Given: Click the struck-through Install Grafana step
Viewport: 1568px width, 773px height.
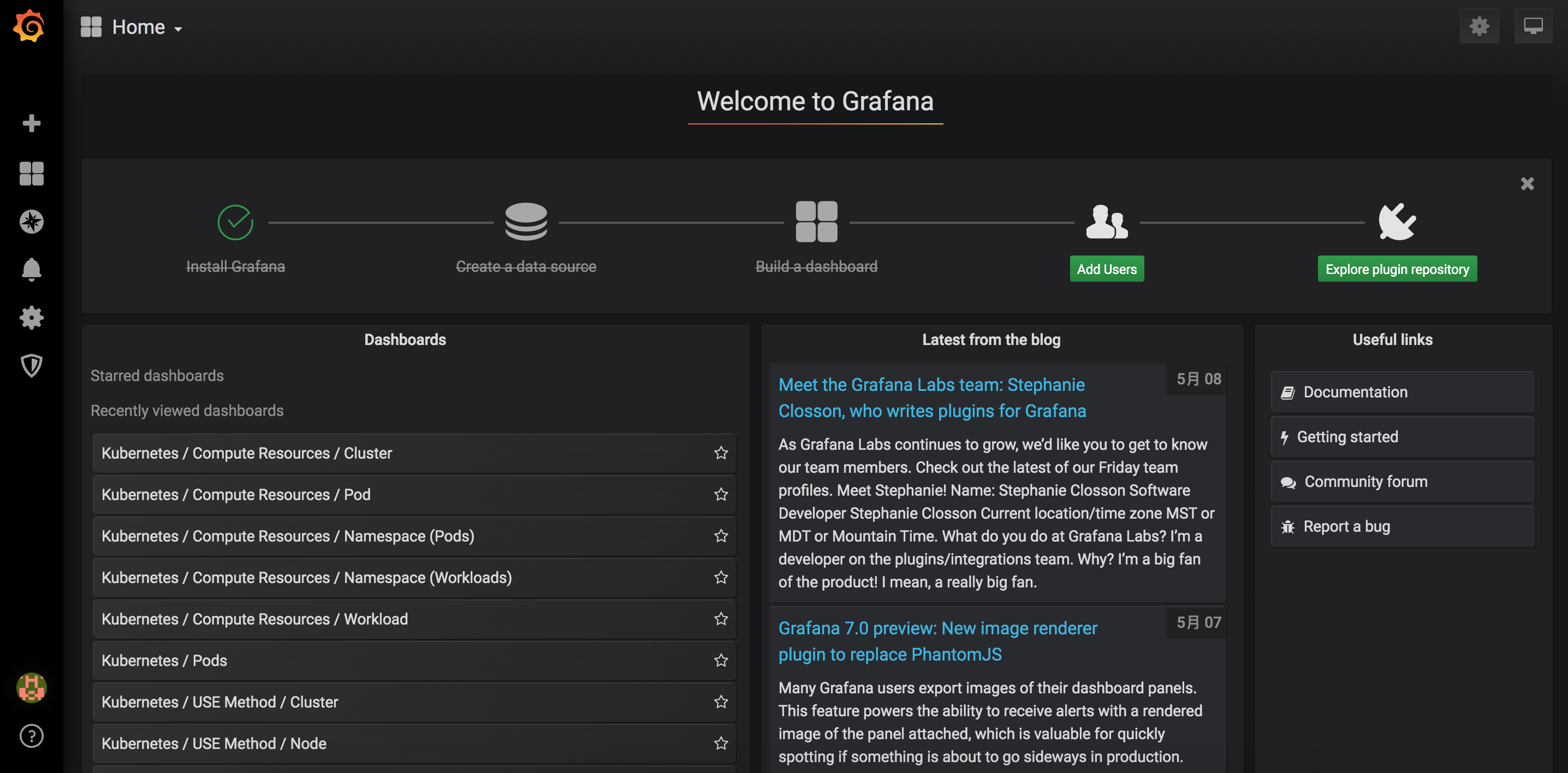Looking at the screenshot, I should click(x=235, y=266).
